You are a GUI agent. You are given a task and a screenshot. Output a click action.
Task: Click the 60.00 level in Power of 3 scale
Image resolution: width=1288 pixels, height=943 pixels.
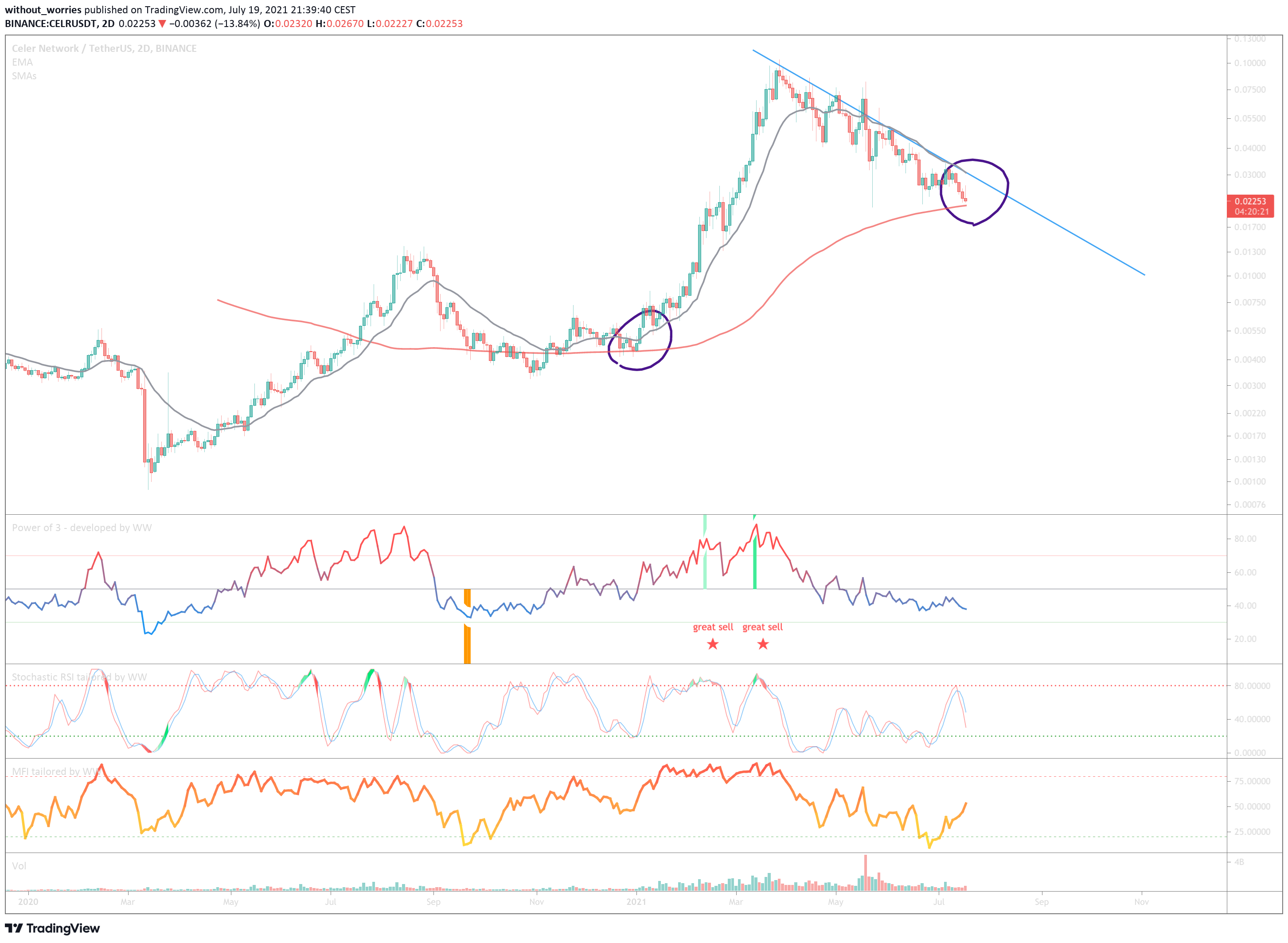(x=1245, y=572)
